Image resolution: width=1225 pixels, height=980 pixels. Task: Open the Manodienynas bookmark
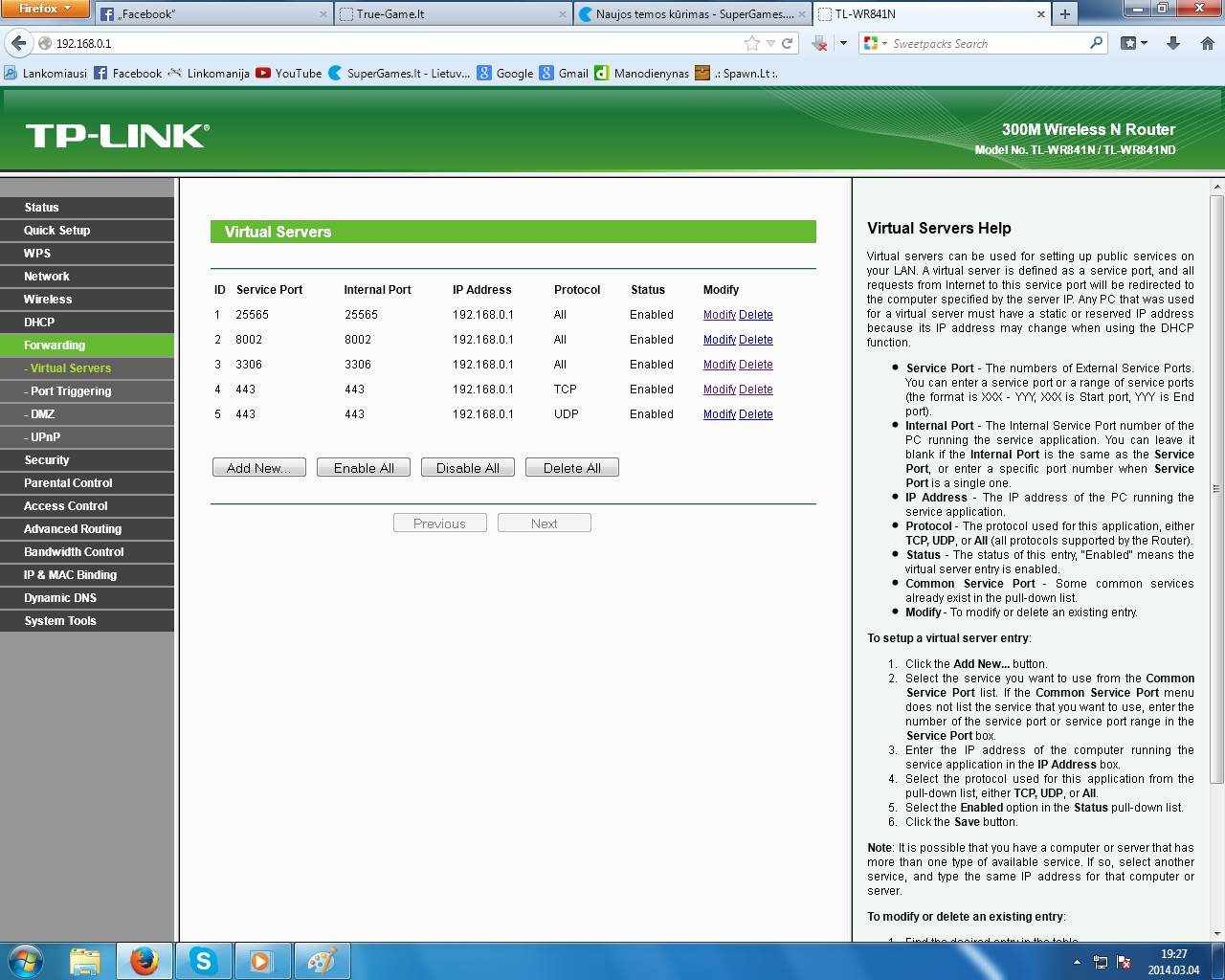pyautogui.click(x=642, y=73)
